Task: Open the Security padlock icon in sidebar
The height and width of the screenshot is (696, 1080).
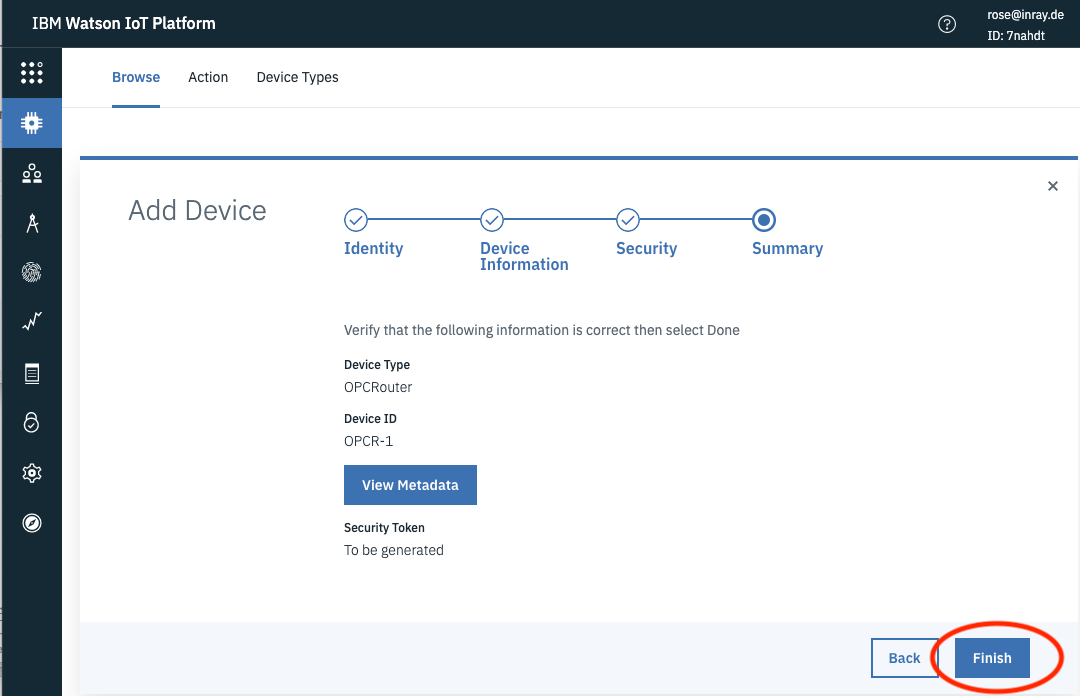Action: pyautogui.click(x=32, y=422)
